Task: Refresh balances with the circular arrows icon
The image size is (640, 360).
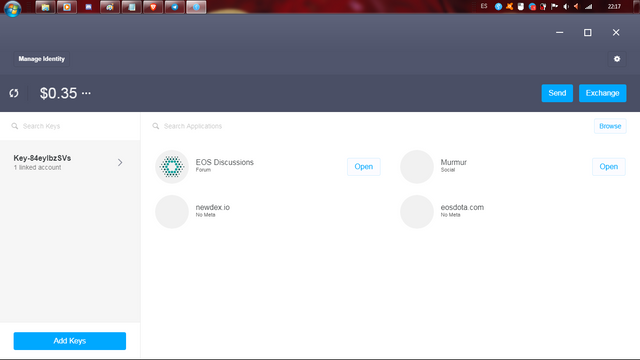Action: (14, 93)
